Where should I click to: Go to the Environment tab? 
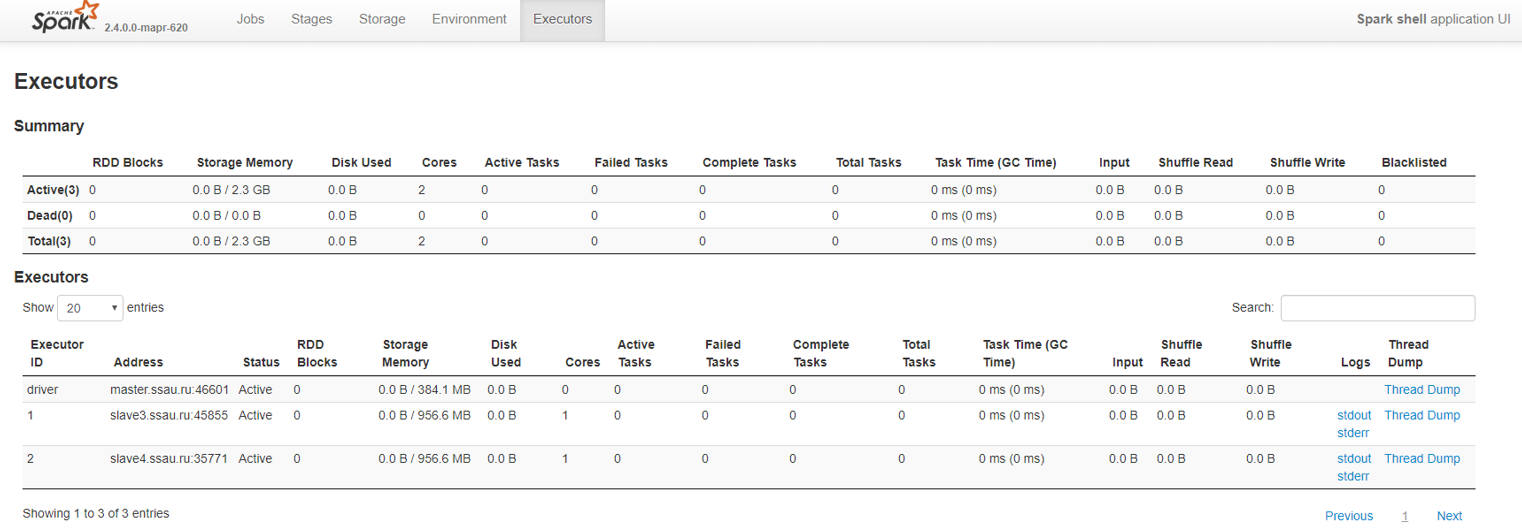(x=469, y=19)
